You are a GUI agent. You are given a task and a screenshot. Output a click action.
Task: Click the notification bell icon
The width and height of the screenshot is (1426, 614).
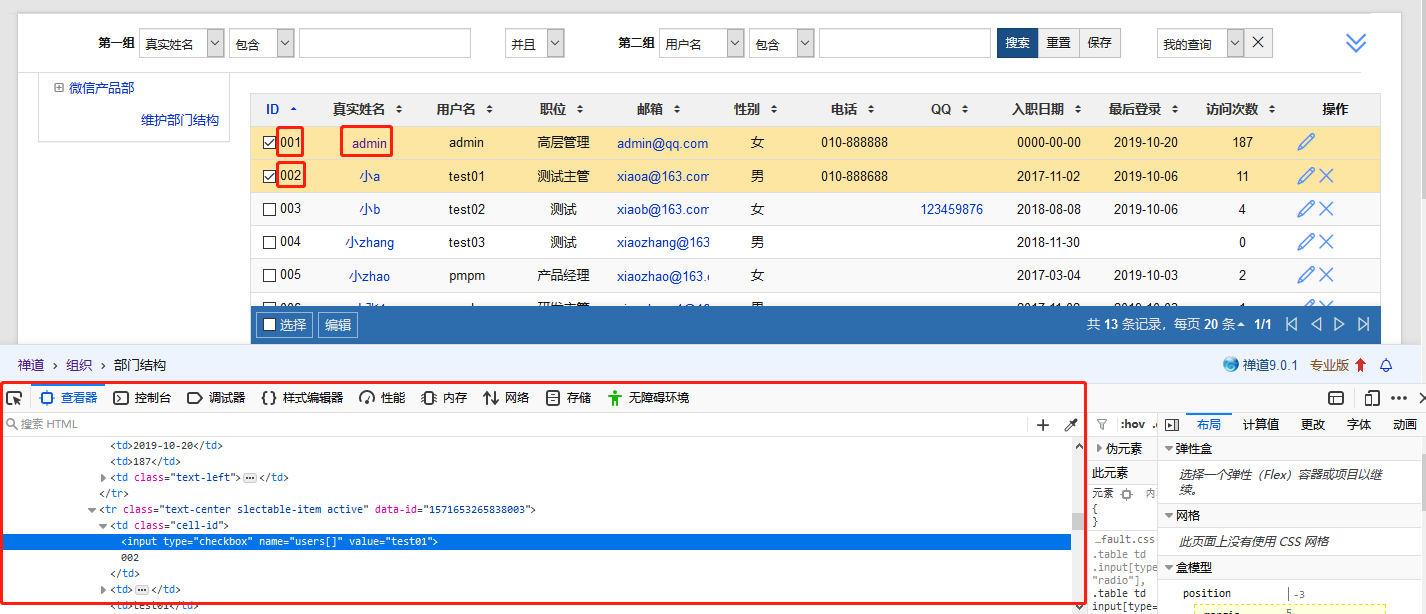point(1386,365)
